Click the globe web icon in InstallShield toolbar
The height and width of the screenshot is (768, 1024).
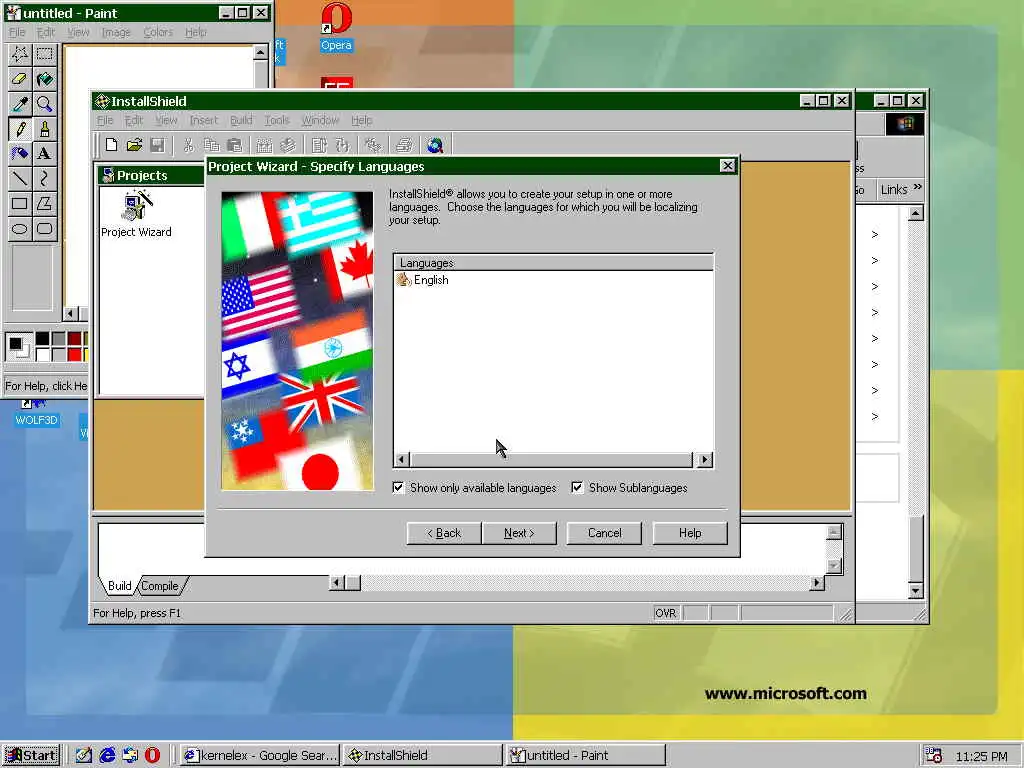[x=435, y=145]
